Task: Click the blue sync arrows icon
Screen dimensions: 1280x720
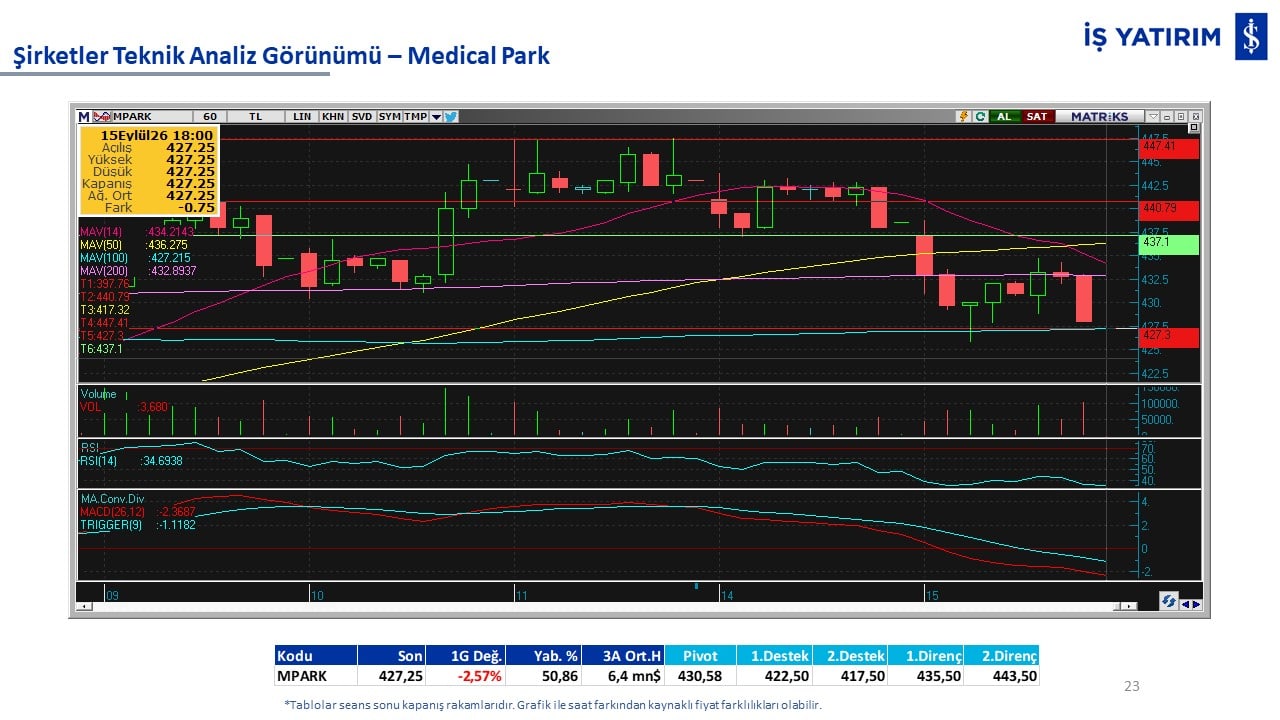Action: (1168, 601)
